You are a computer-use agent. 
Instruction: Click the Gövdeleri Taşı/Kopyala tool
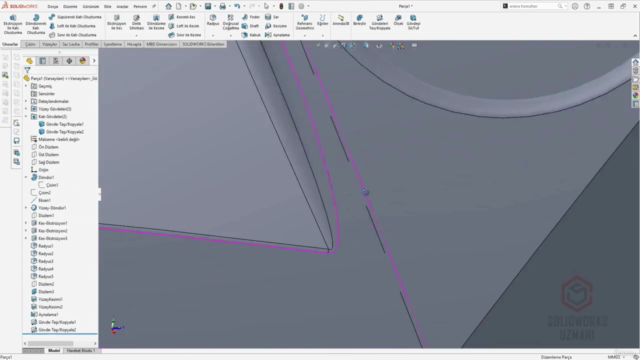[380, 22]
